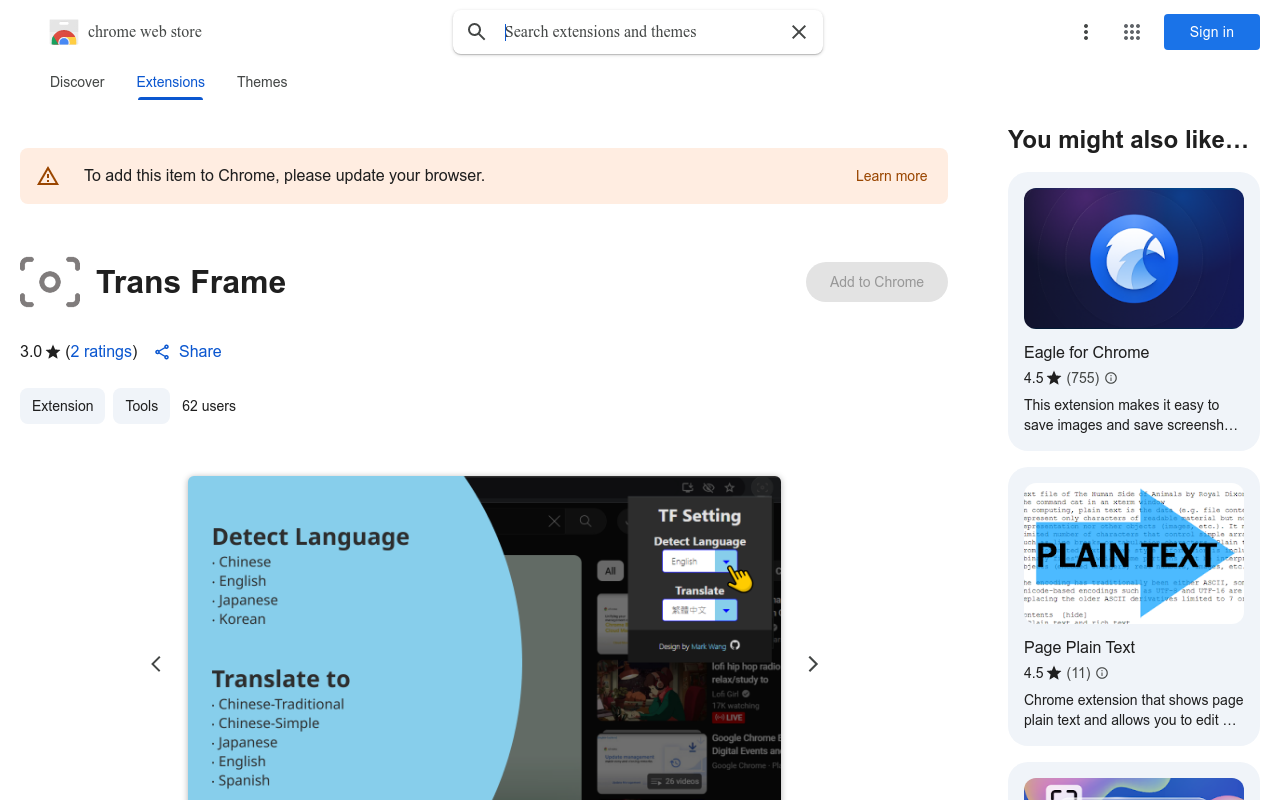Select the Extensions tab

tap(171, 82)
